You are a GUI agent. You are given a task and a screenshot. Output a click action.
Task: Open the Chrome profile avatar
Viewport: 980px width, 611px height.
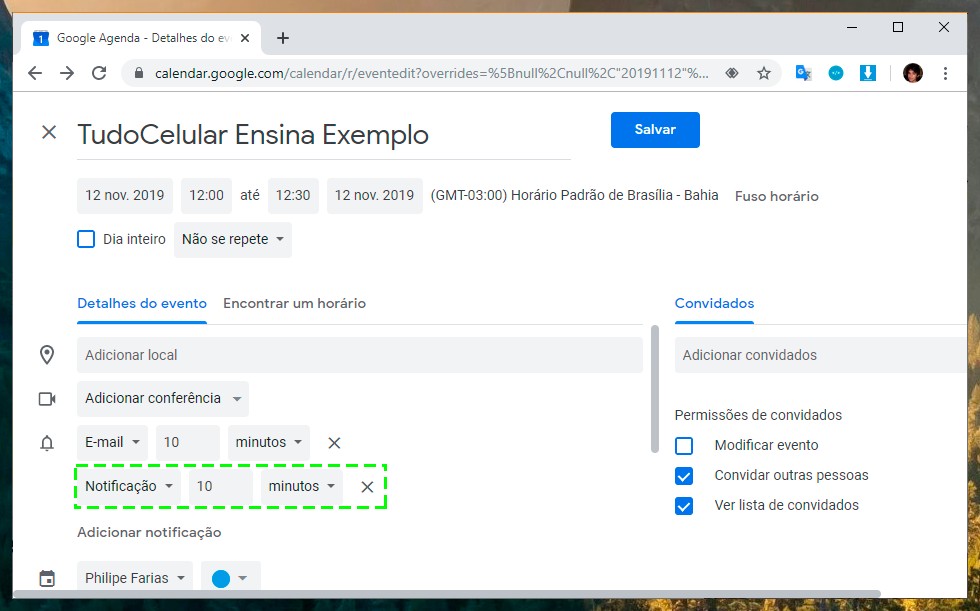[x=912, y=73]
